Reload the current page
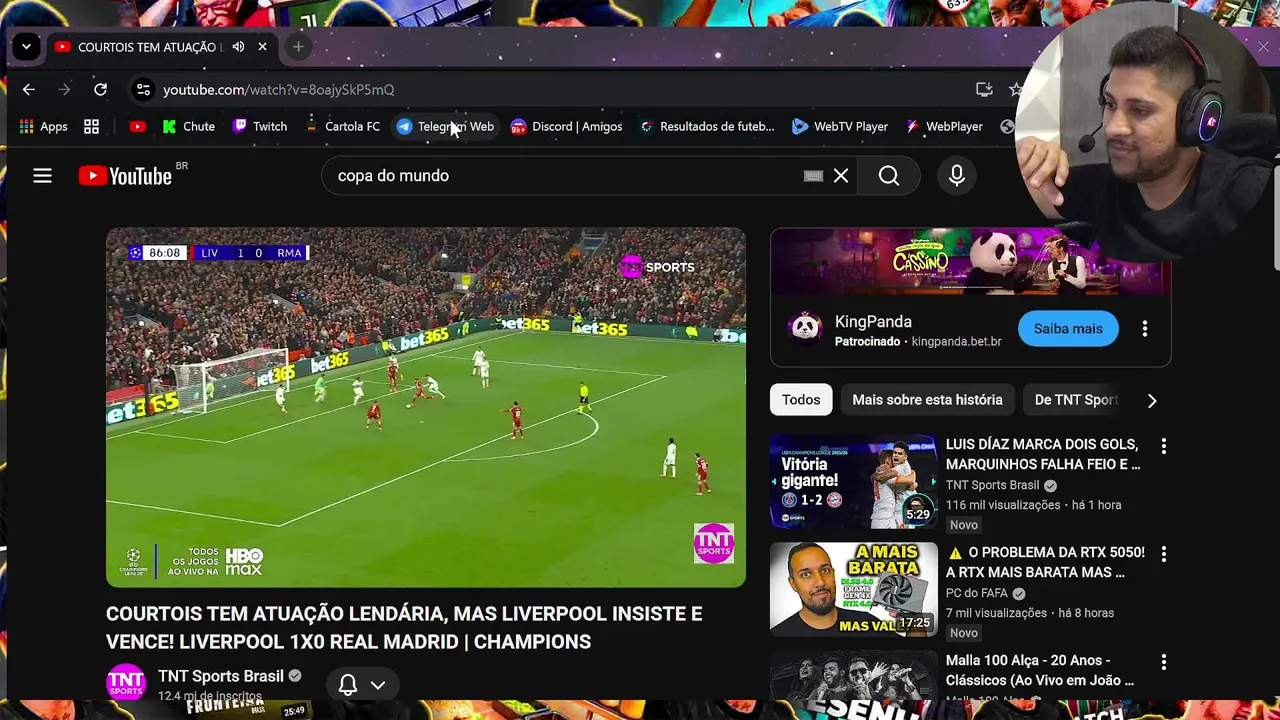The height and width of the screenshot is (720, 1280). (100, 90)
